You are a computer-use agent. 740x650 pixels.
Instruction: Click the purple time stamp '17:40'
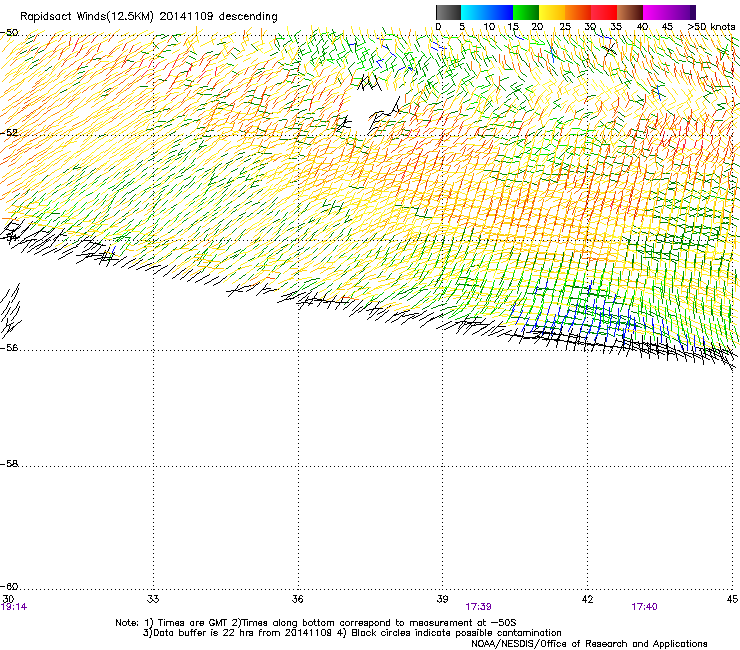pyautogui.click(x=644, y=607)
